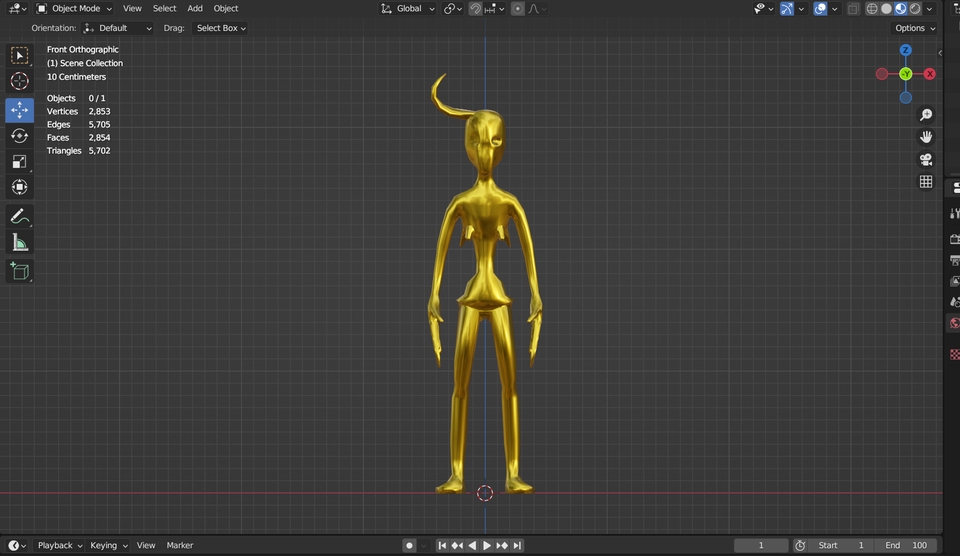Open the Add menu
This screenshot has width=960, height=556.
[x=195, y=9]
